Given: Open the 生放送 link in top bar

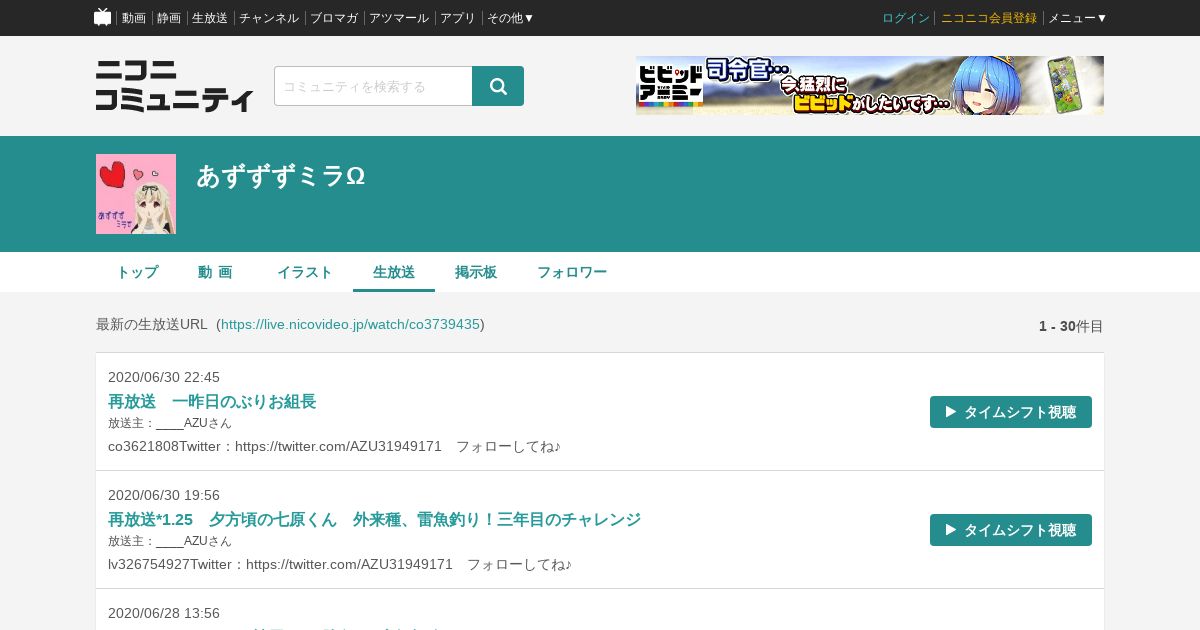Looking at the screenshot, I should (210, 18).
